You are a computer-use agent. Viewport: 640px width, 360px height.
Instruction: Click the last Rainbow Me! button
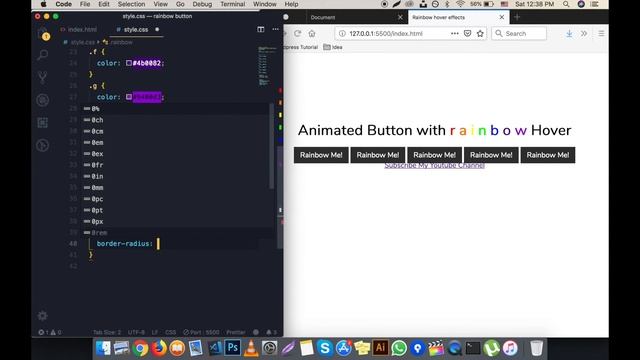(548, 155)
